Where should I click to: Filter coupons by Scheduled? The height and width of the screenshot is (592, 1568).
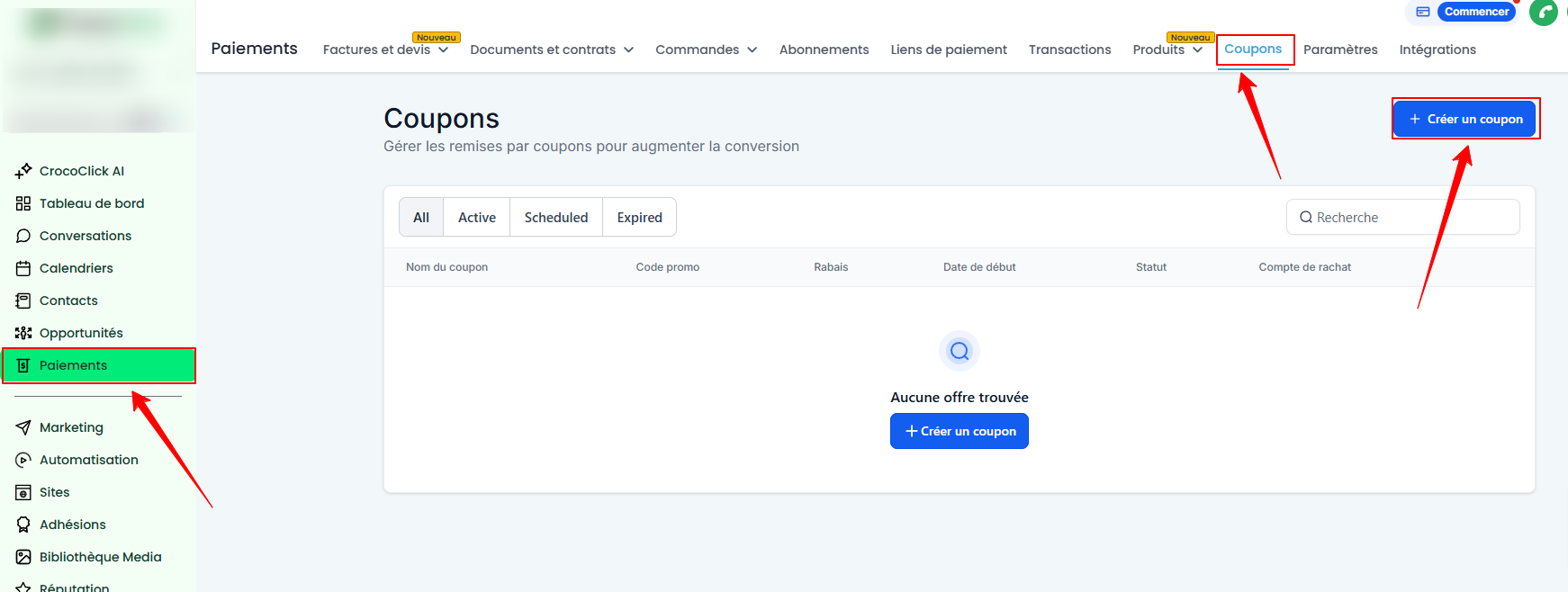pos(556,218)
